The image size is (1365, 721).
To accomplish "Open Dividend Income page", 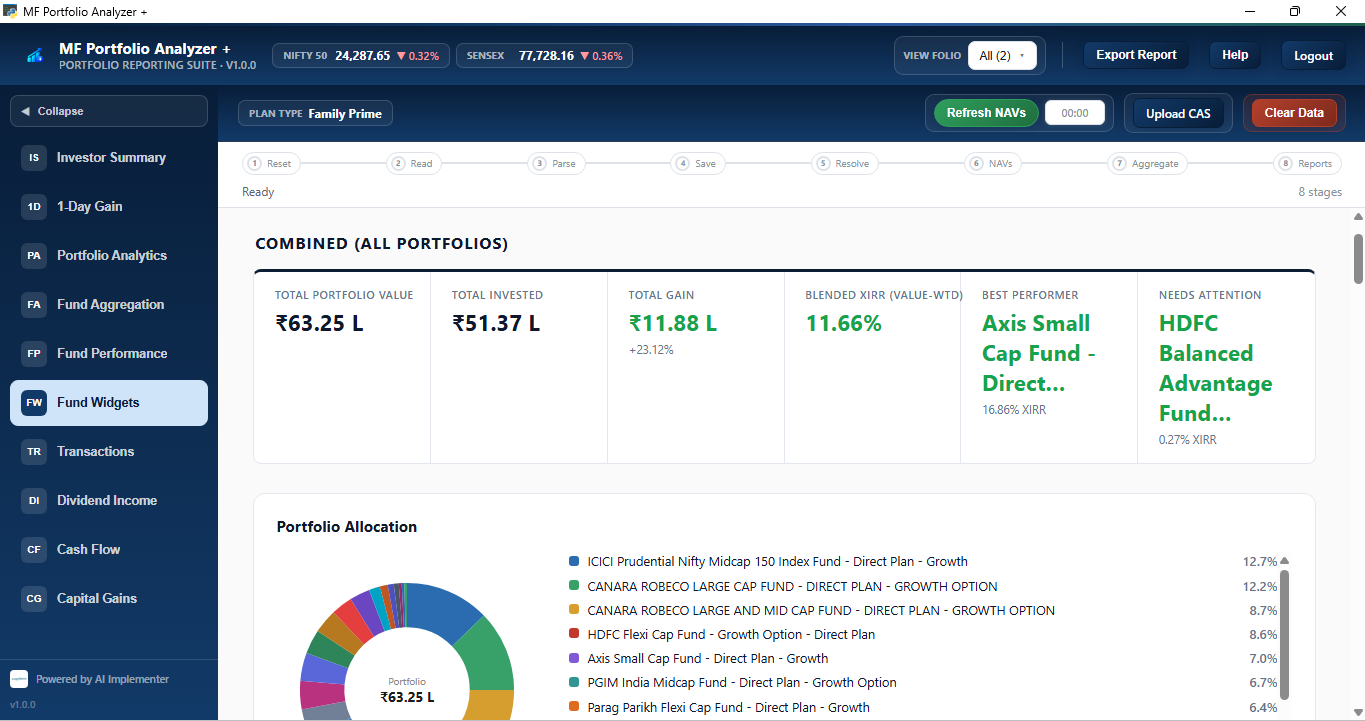I will (109, 501).
